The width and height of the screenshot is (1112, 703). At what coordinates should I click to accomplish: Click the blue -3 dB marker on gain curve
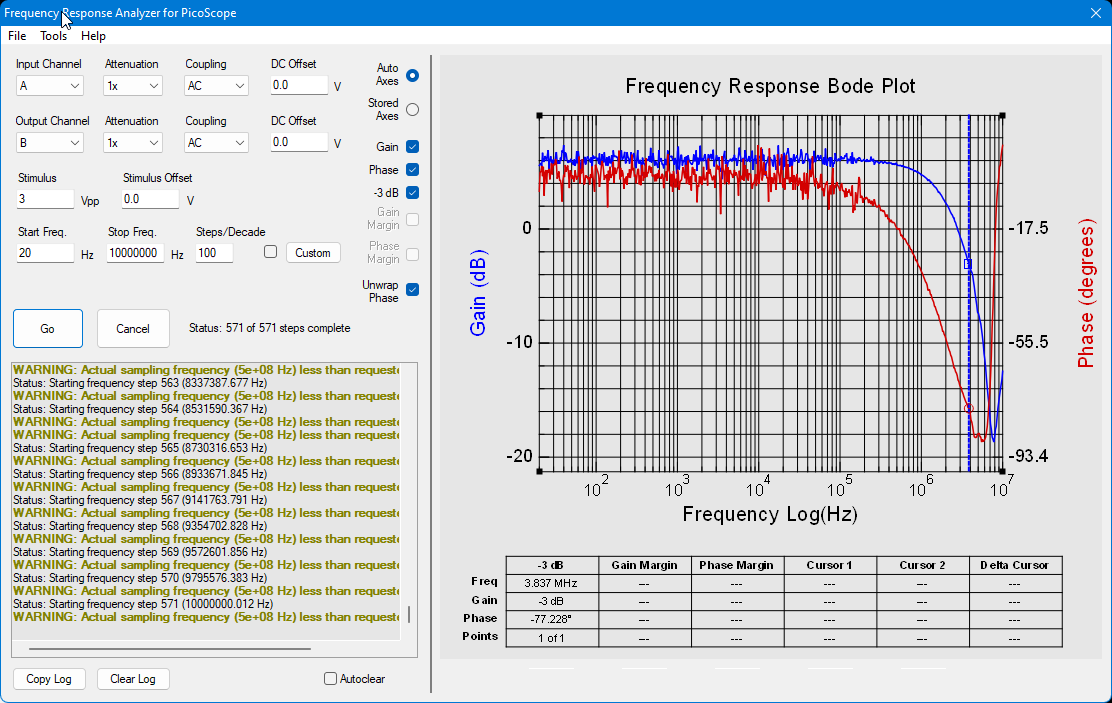coord(968,264)
